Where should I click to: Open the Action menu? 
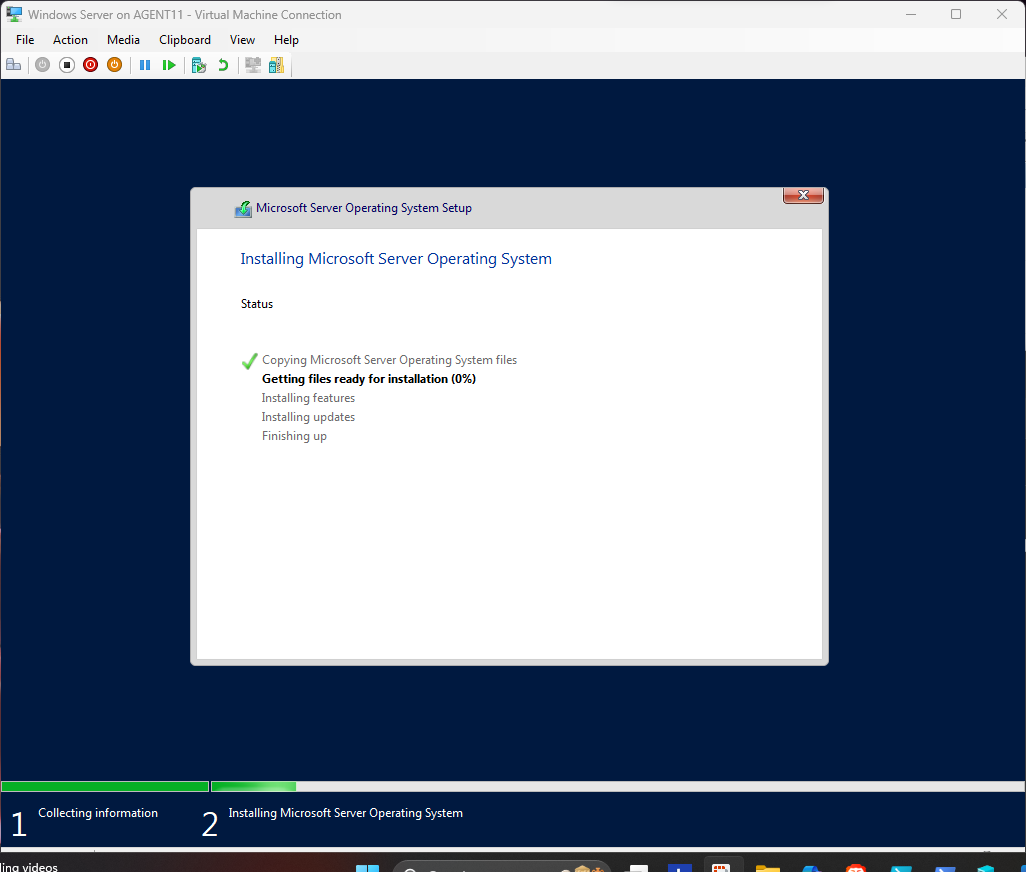click(x=70, y=40)
